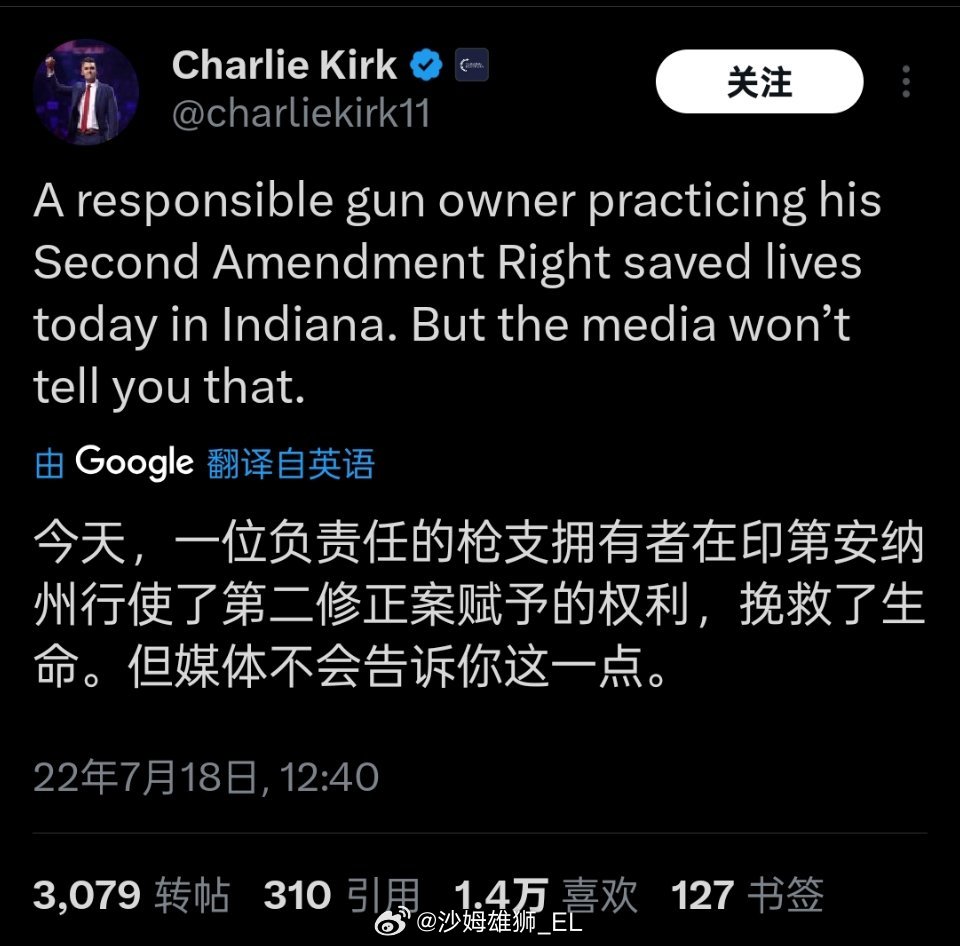Open the 22年7月18日, 12:40 timestamp
The height and width of the screenshot is (946, 960).
[206, 777]
